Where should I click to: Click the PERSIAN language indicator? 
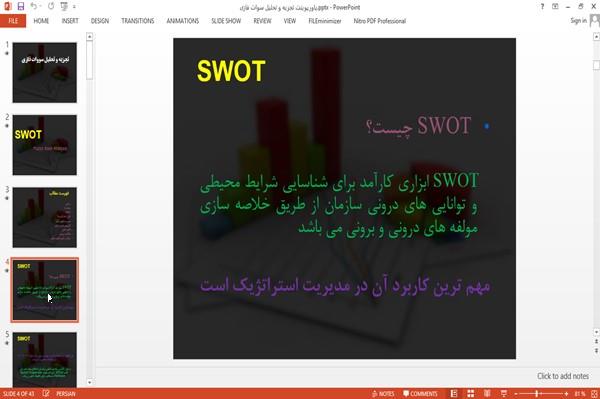click(66, 394)
